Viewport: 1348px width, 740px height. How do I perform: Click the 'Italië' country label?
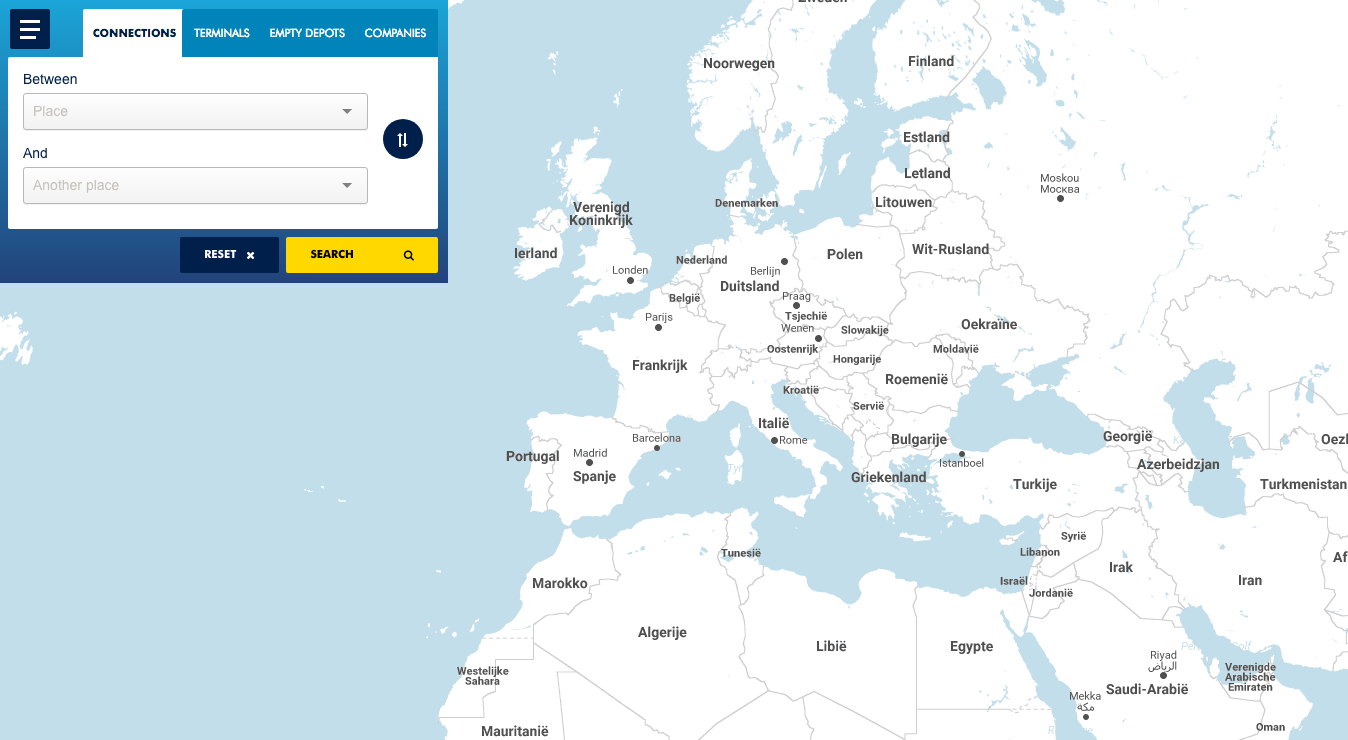(774, 424)
